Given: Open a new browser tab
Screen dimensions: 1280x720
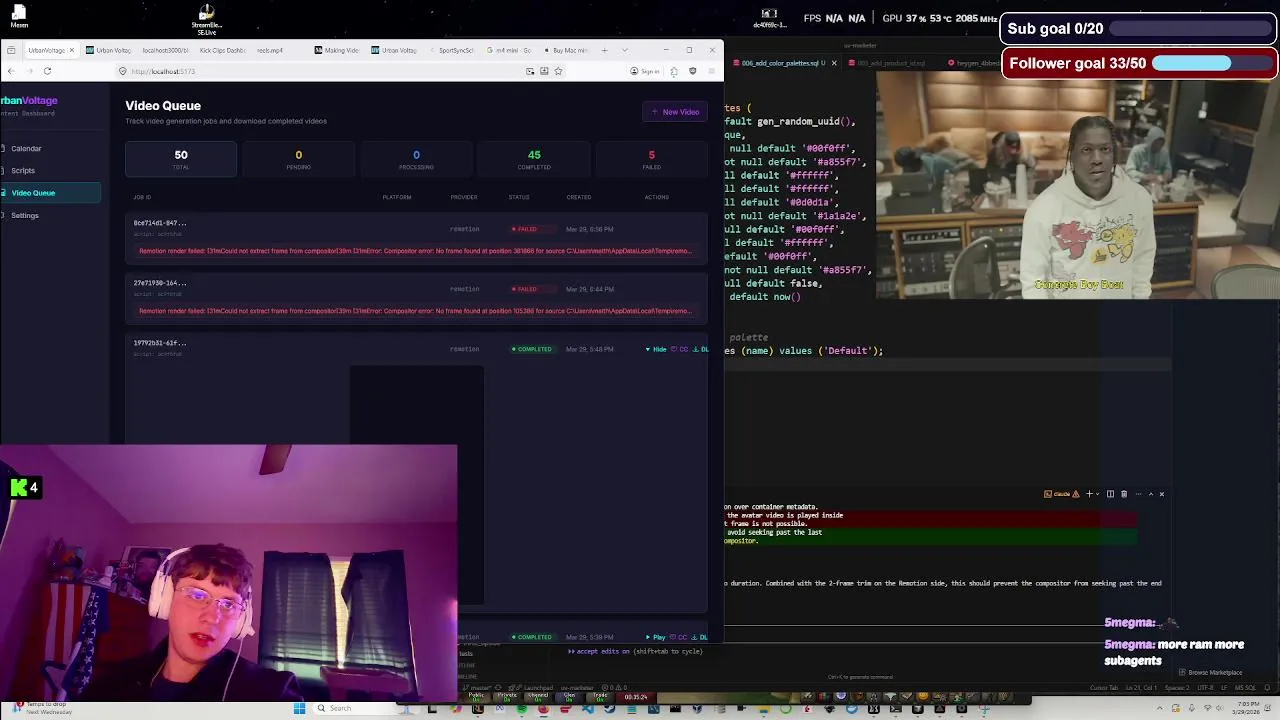Looking at the screenshot, I should [x=604, y=50].
